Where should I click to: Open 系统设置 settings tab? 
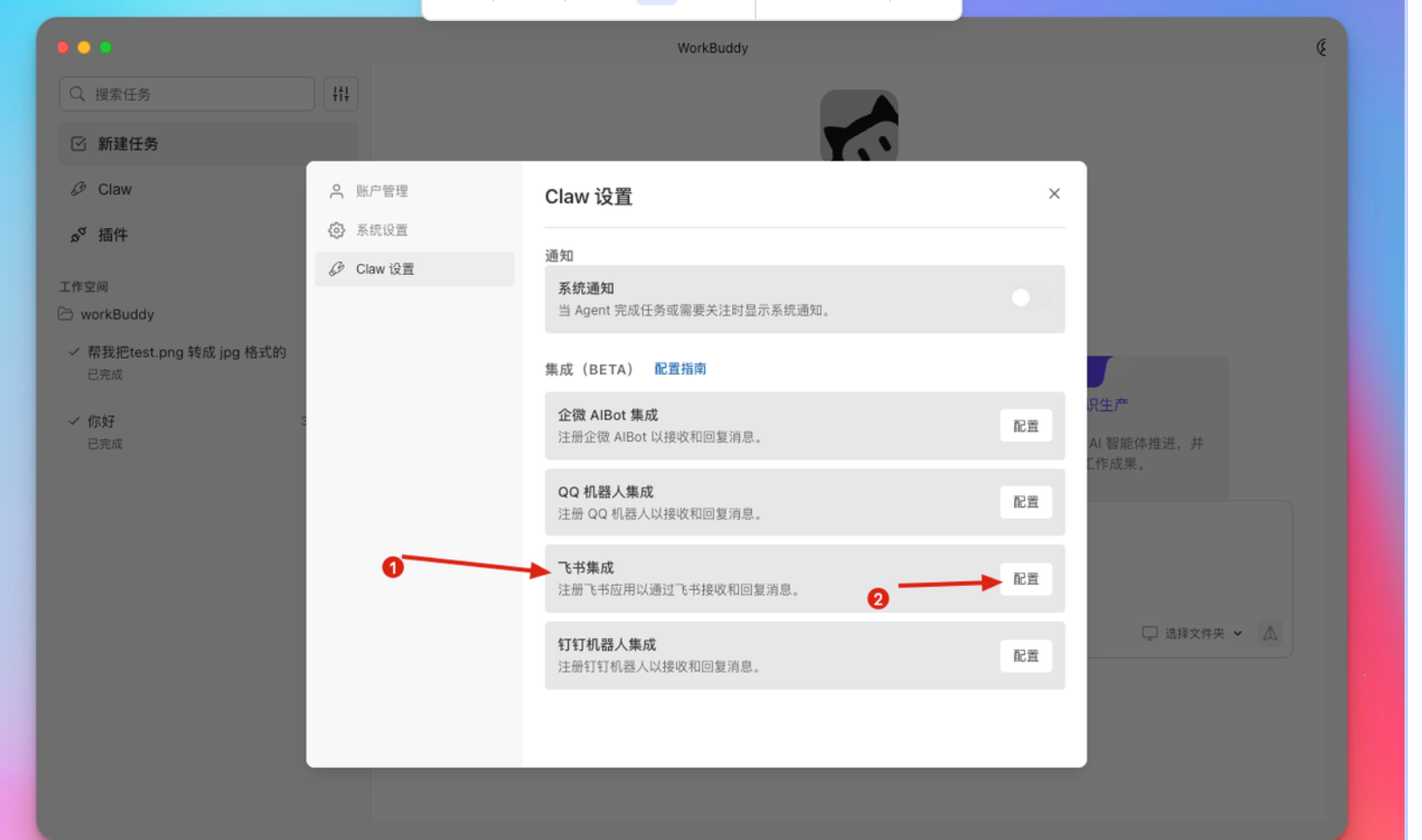414,231
